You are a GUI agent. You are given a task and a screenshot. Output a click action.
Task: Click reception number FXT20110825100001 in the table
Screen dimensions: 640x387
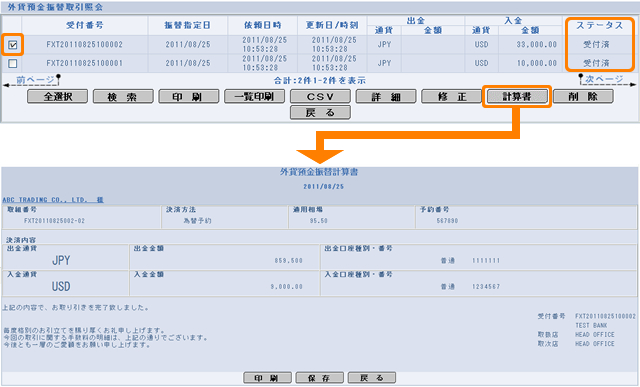[84, 63]
